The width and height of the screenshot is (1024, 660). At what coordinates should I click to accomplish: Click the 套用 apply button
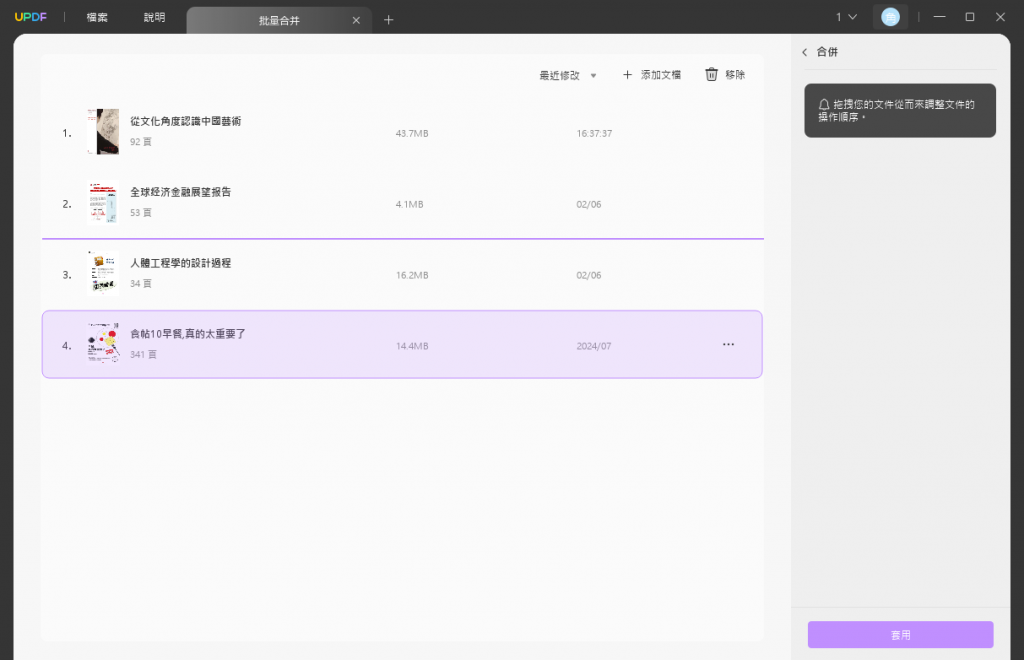coord(900,635)
